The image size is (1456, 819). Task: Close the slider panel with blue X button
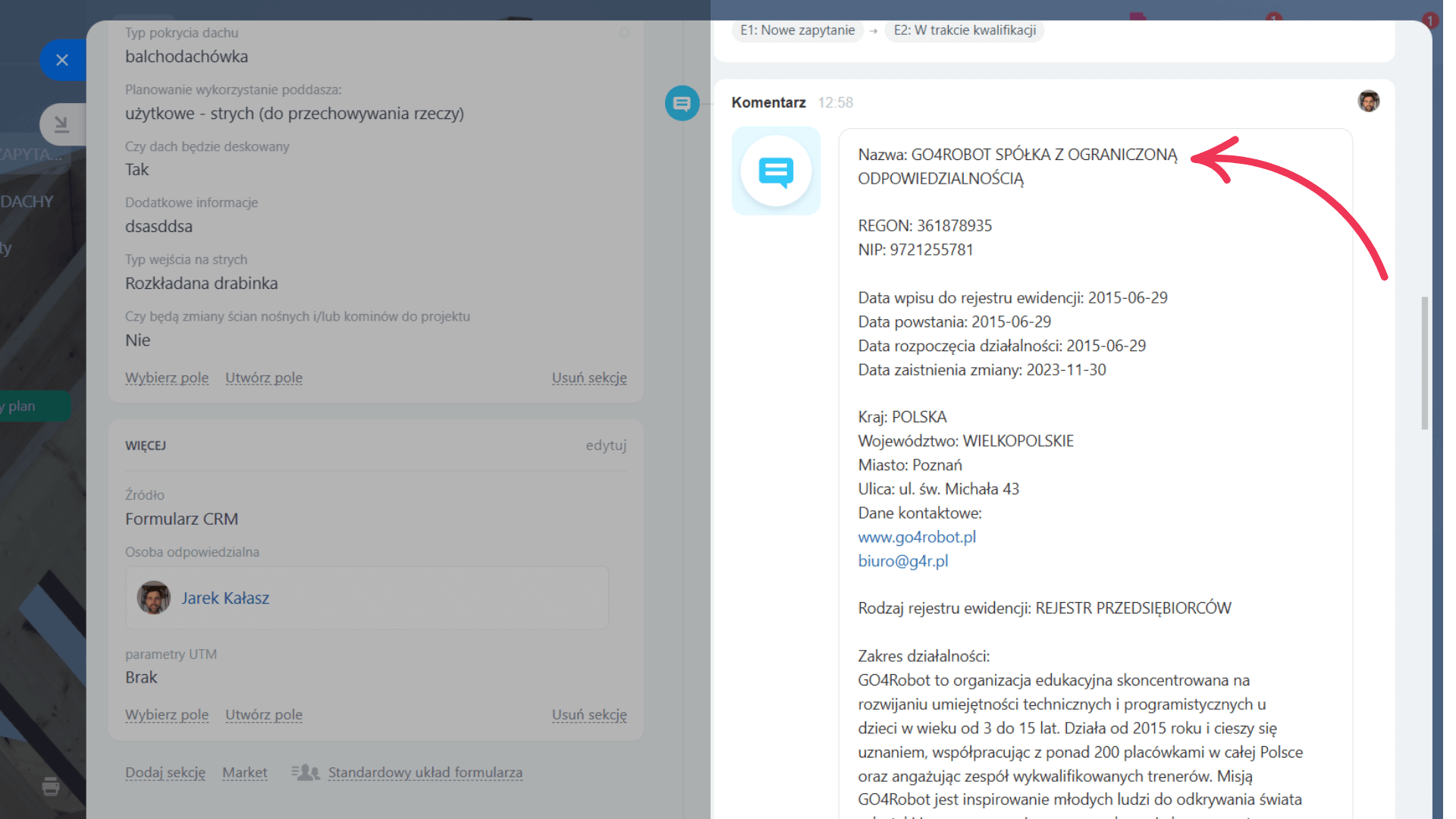click(62, 60)
